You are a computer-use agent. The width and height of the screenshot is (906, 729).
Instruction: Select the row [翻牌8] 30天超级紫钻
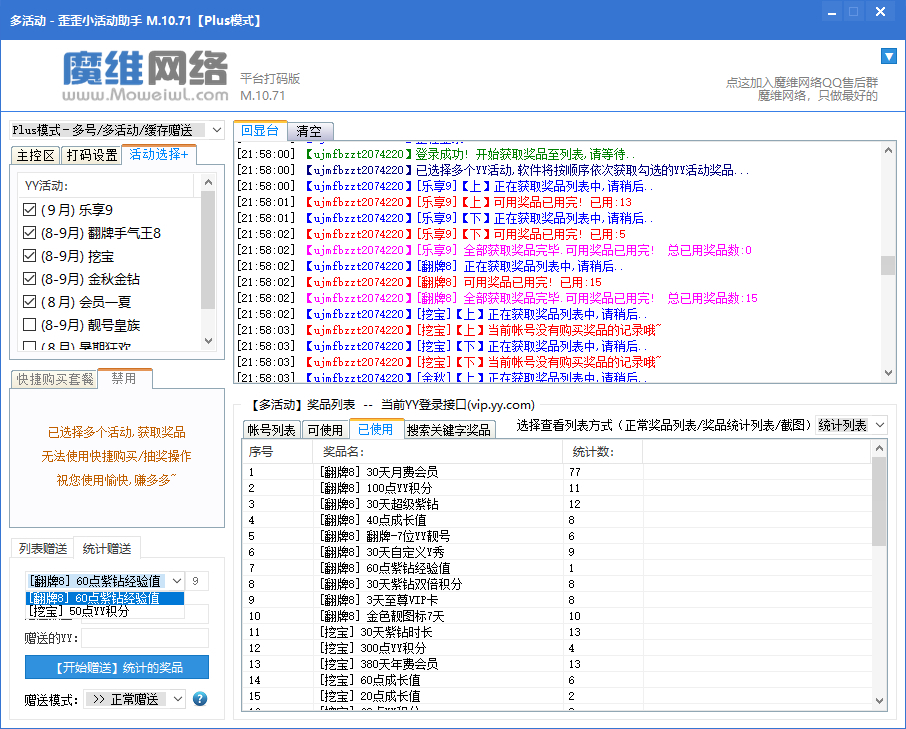(557, 504)
